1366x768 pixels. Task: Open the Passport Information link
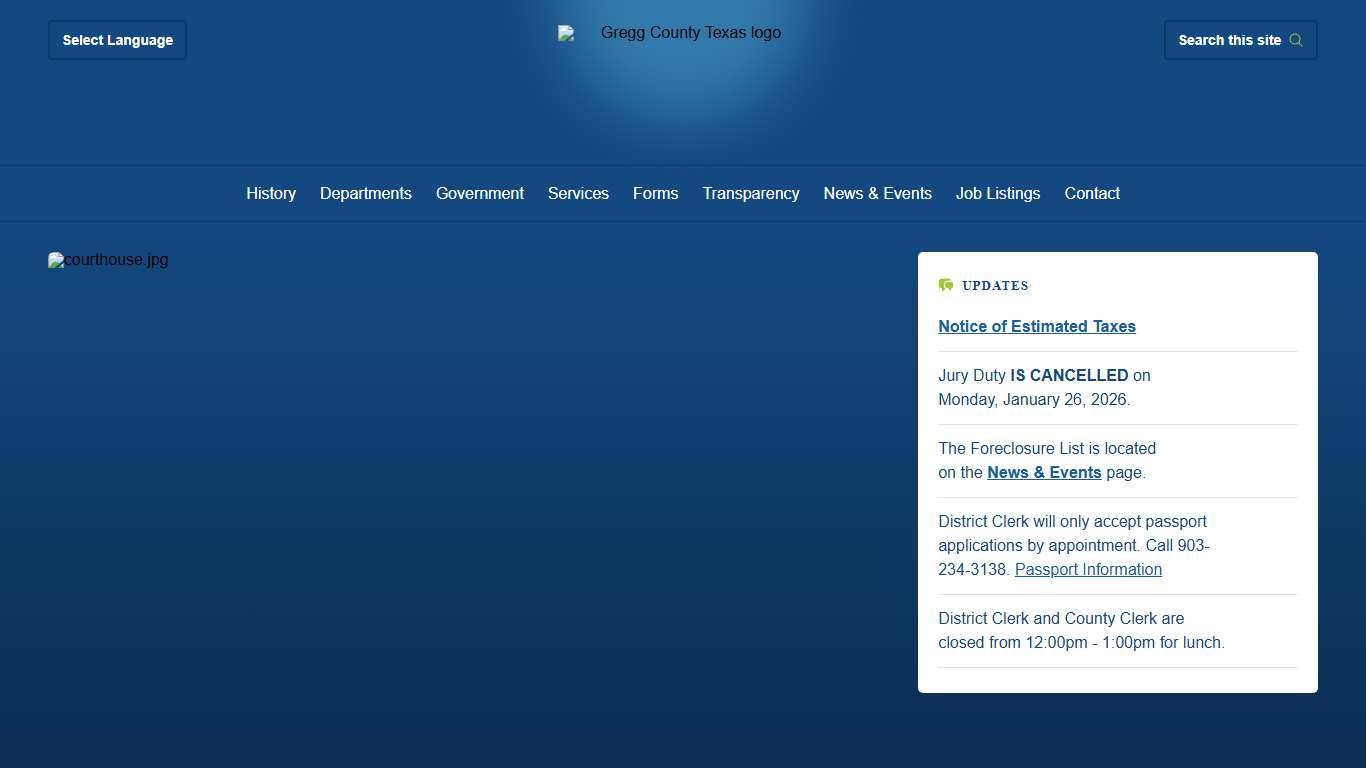click(x=1088, y=569)
